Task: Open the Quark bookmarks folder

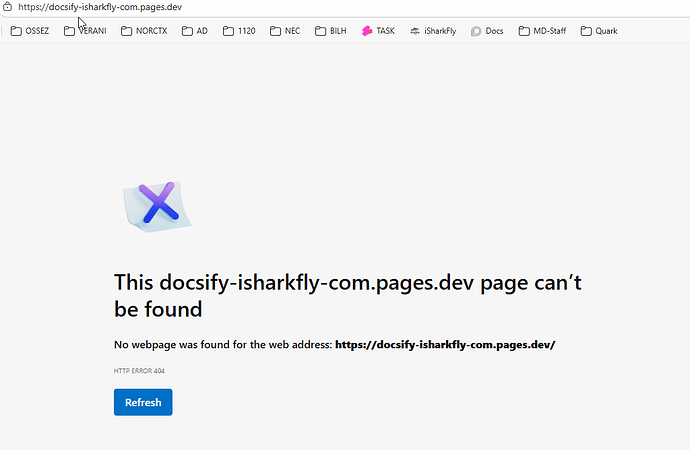Action: coord(599,31)
